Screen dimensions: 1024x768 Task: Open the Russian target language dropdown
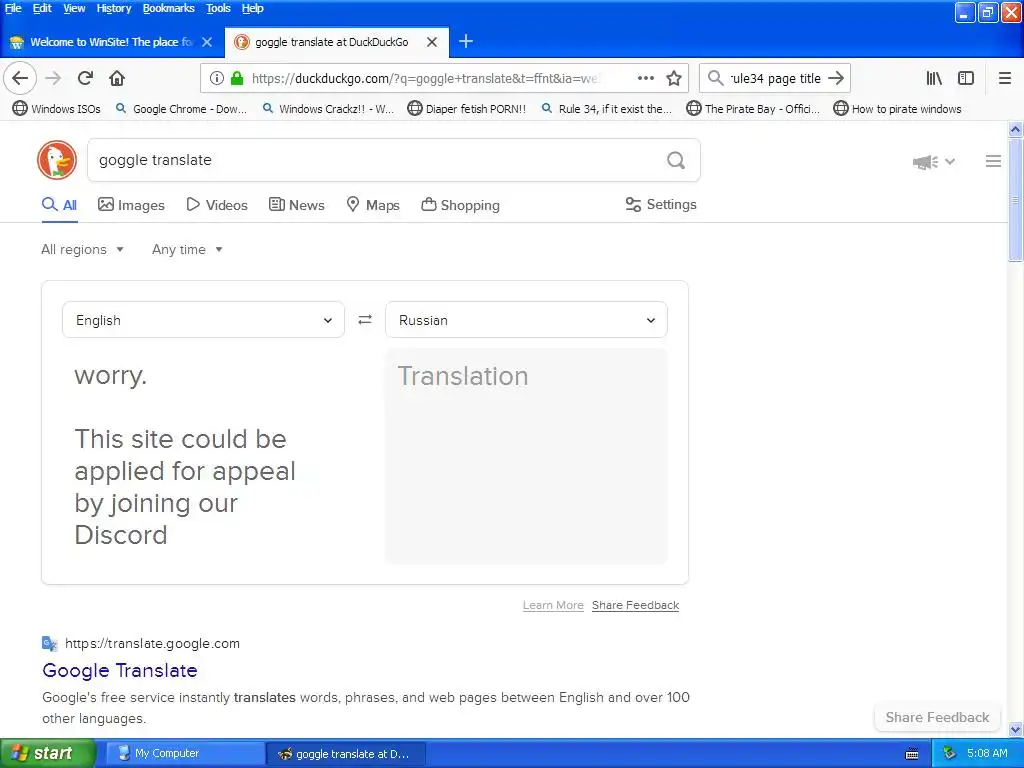click(526, 320)
